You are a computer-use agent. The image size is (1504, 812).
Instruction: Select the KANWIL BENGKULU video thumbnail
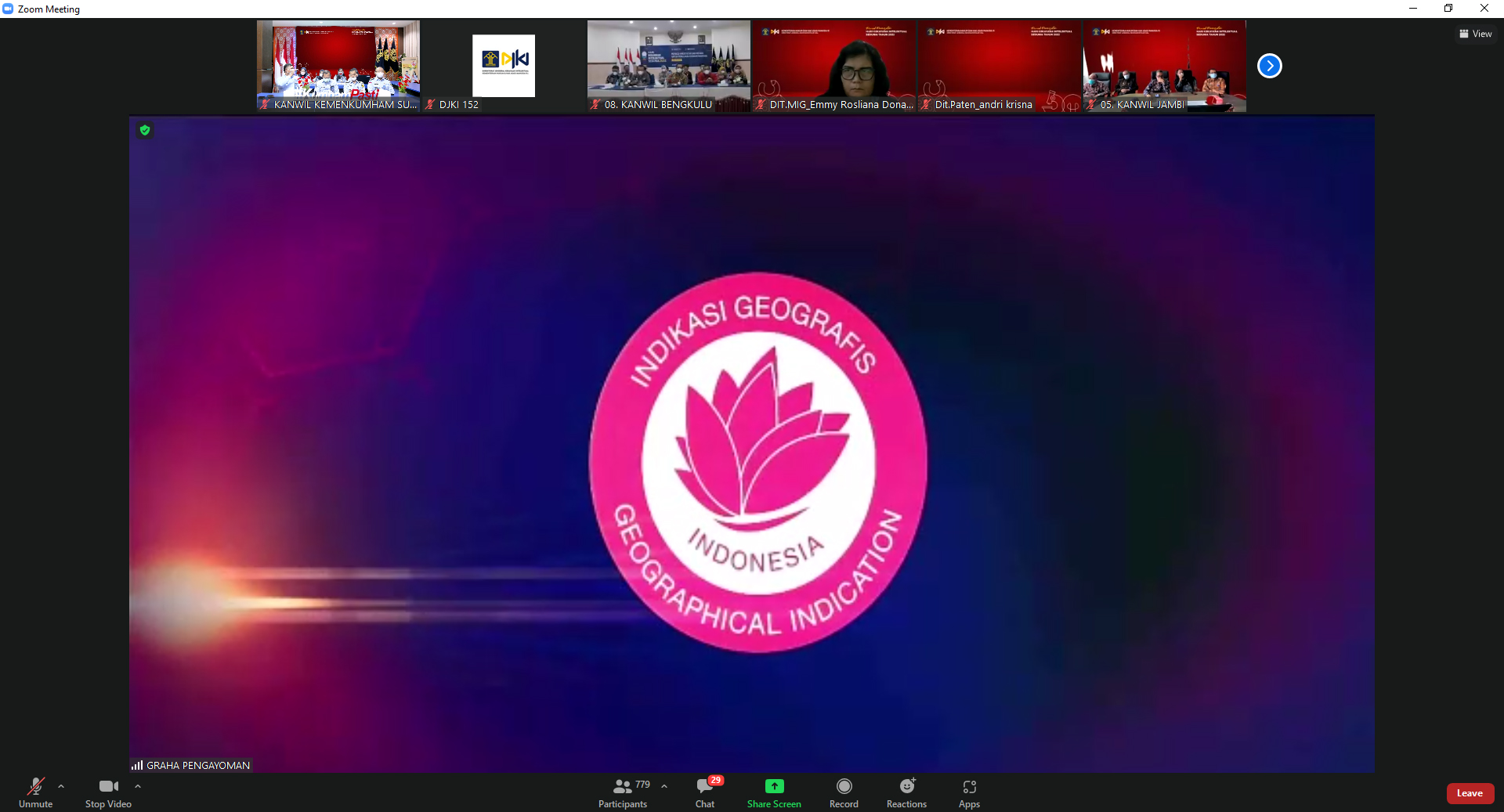668,66
